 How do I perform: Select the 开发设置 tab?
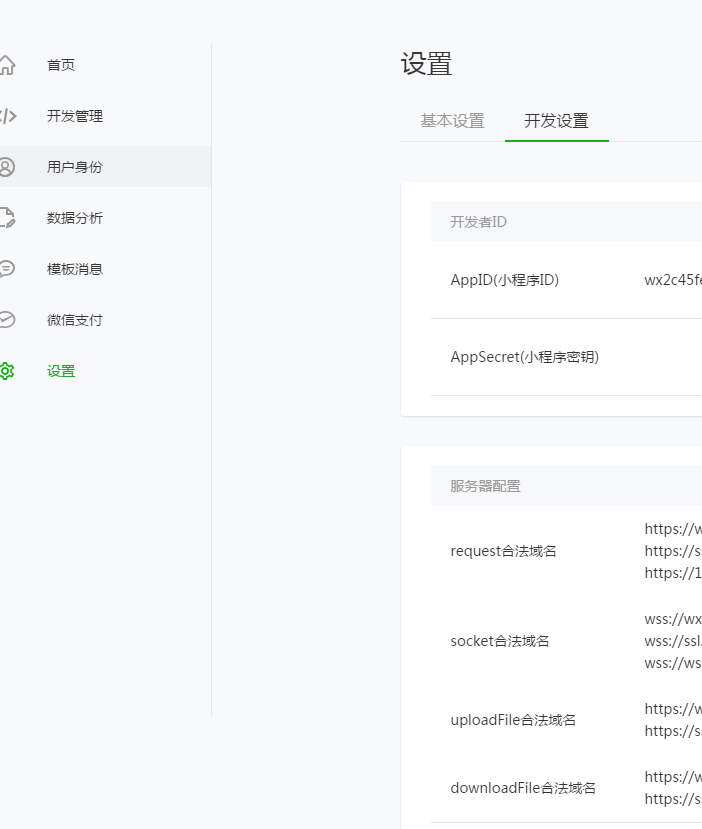click(556, 121)
